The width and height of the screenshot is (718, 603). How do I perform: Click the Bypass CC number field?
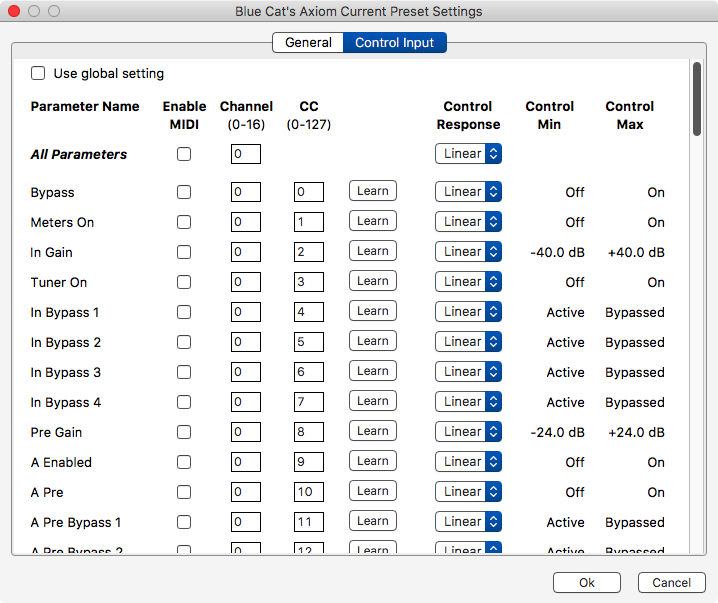(309, 192)
